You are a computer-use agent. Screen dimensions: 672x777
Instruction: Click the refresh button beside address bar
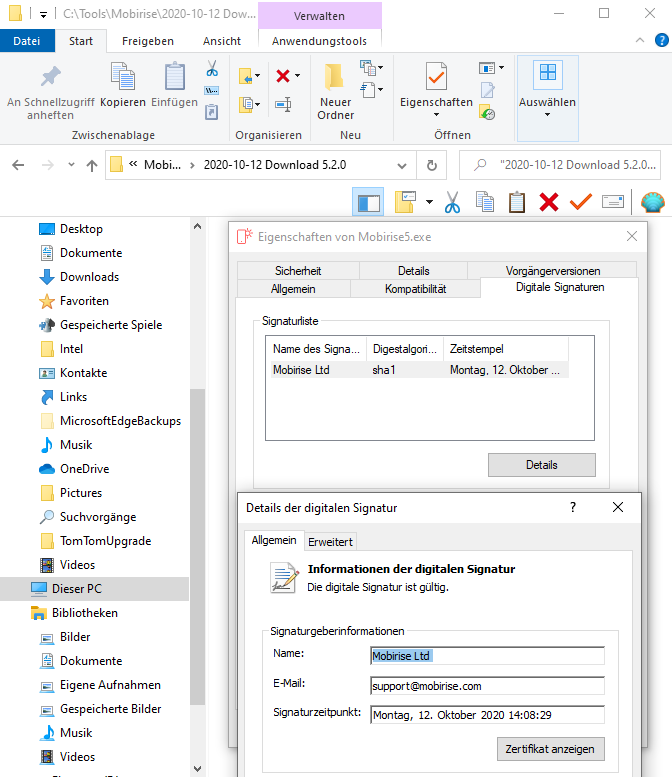pos(431,165)
